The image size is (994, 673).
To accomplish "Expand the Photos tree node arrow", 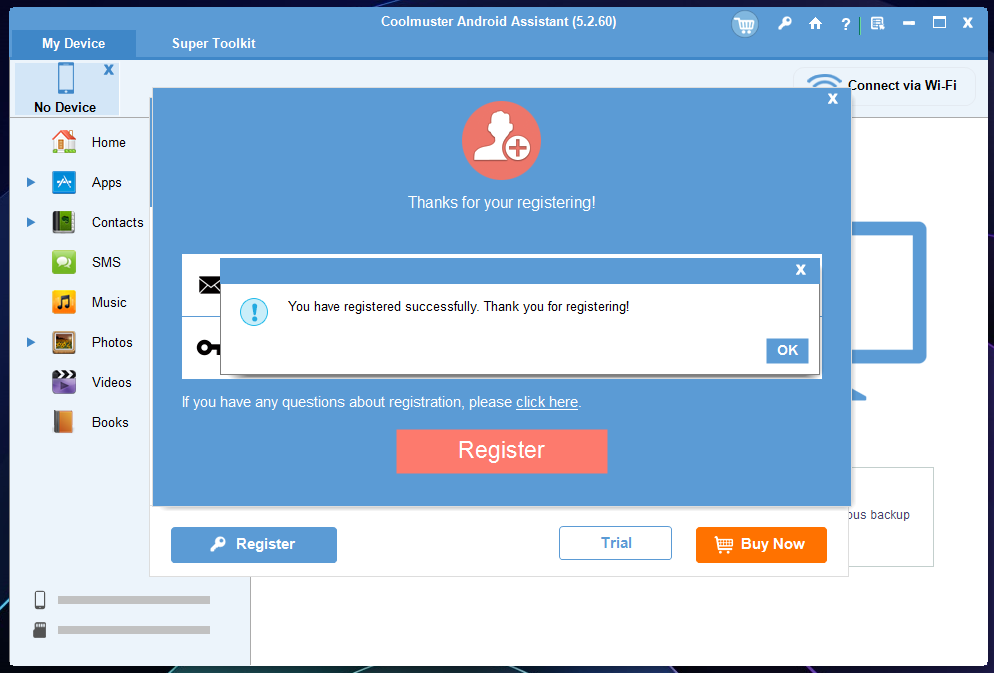I will coord(30,342).
